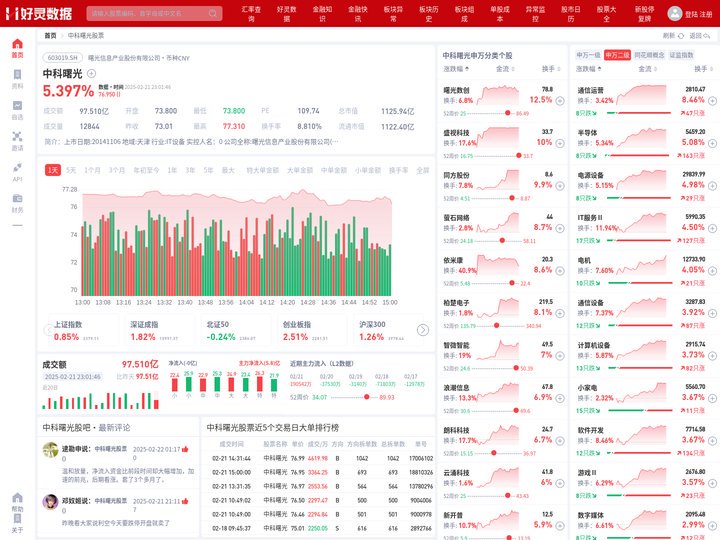Viewport: 720px width, 540px height.
Task: Add IT服务II sector using its plus icon
Action: click(712, 228)
